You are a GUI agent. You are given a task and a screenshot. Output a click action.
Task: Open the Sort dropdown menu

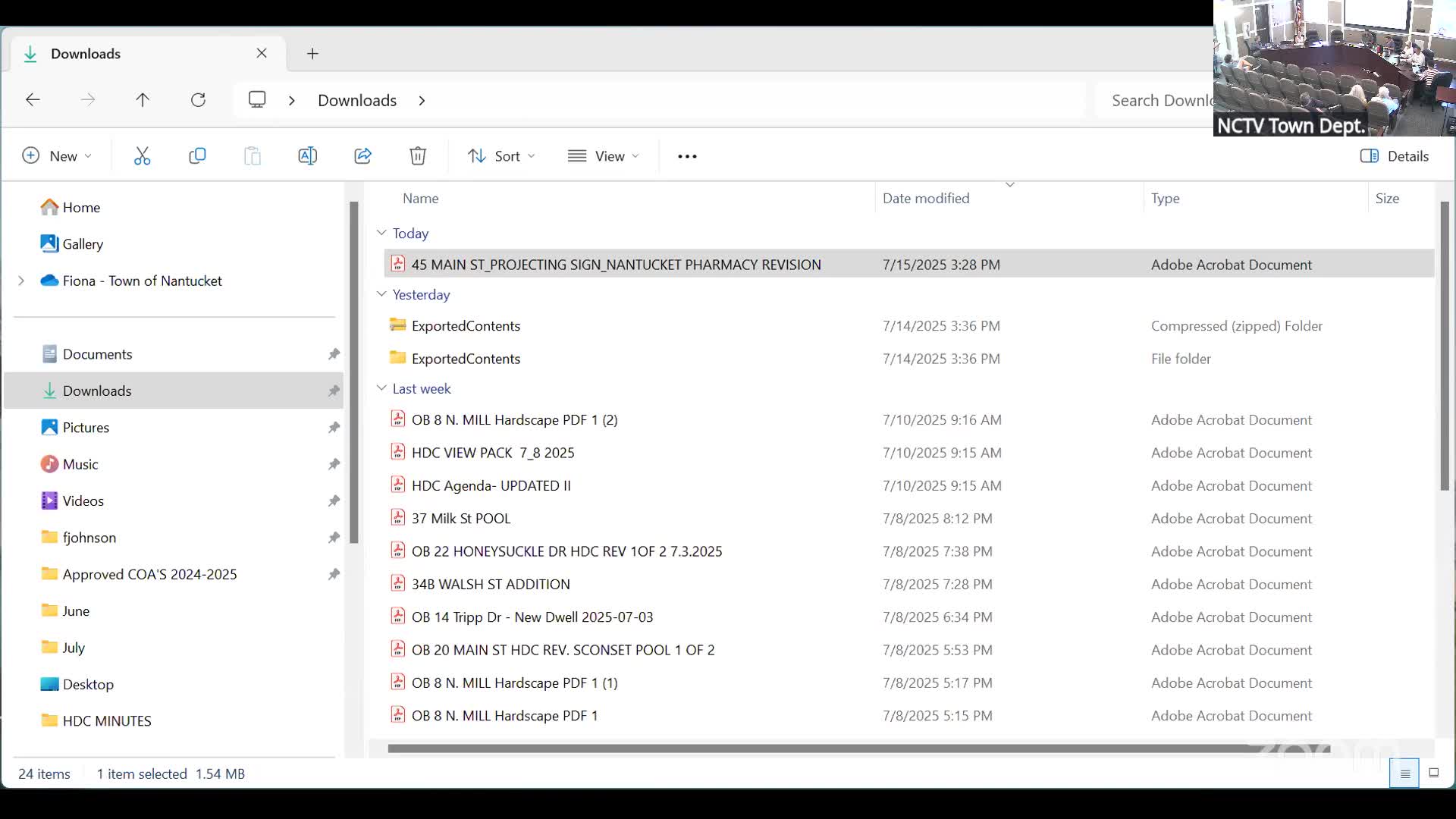501,156
